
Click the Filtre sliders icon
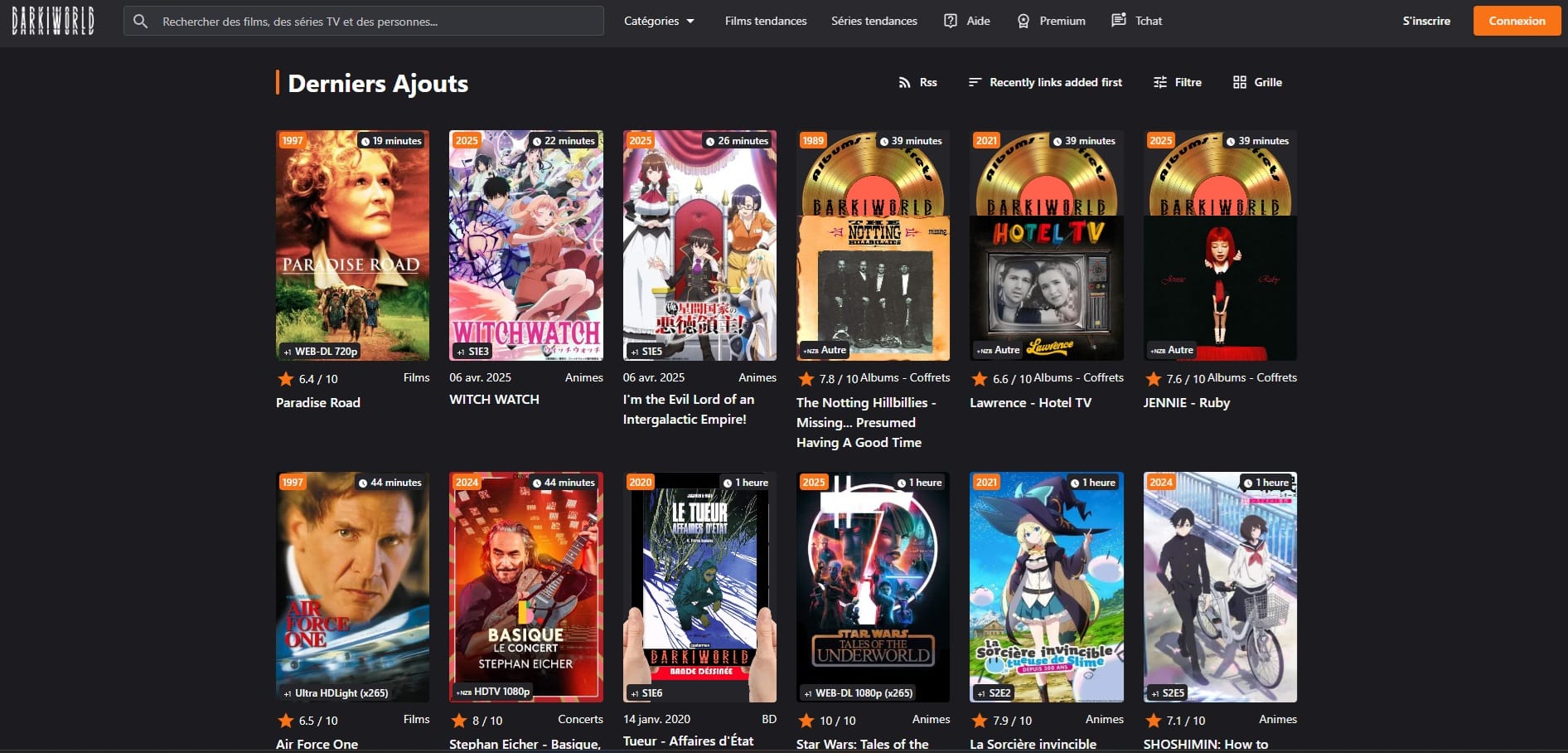1160,82
